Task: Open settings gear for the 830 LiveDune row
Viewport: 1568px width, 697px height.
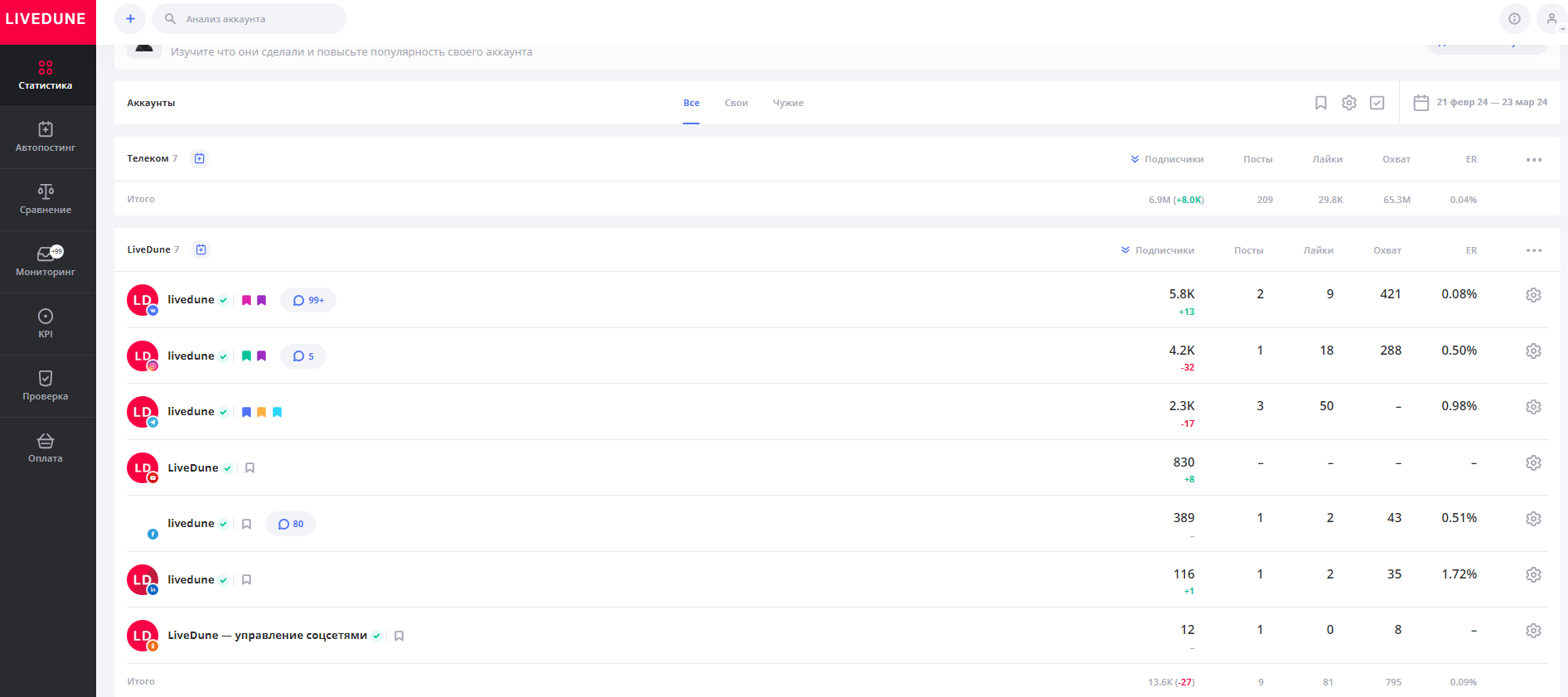Action: point(1533,462)
